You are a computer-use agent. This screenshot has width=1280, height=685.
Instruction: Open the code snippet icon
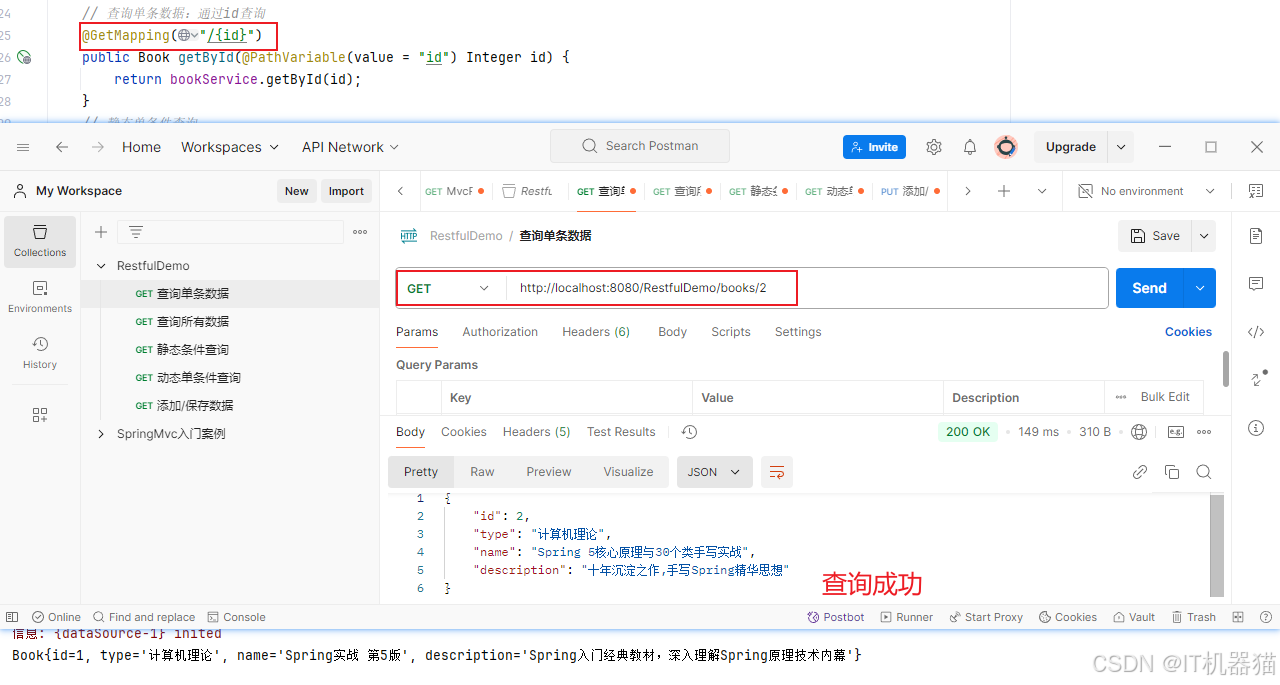coord(1256,332)
